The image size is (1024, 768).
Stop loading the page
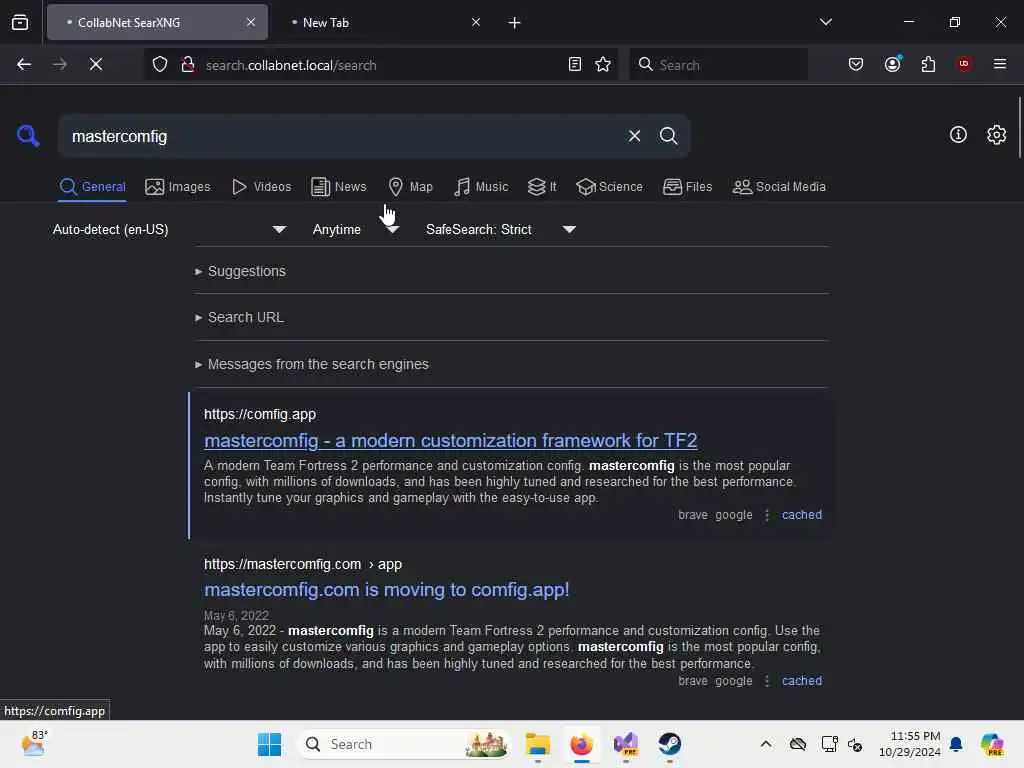pos(95,64)
